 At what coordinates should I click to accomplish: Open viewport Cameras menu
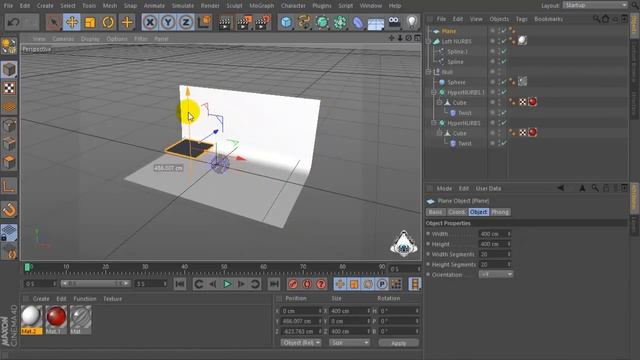[x=63, y=39]
